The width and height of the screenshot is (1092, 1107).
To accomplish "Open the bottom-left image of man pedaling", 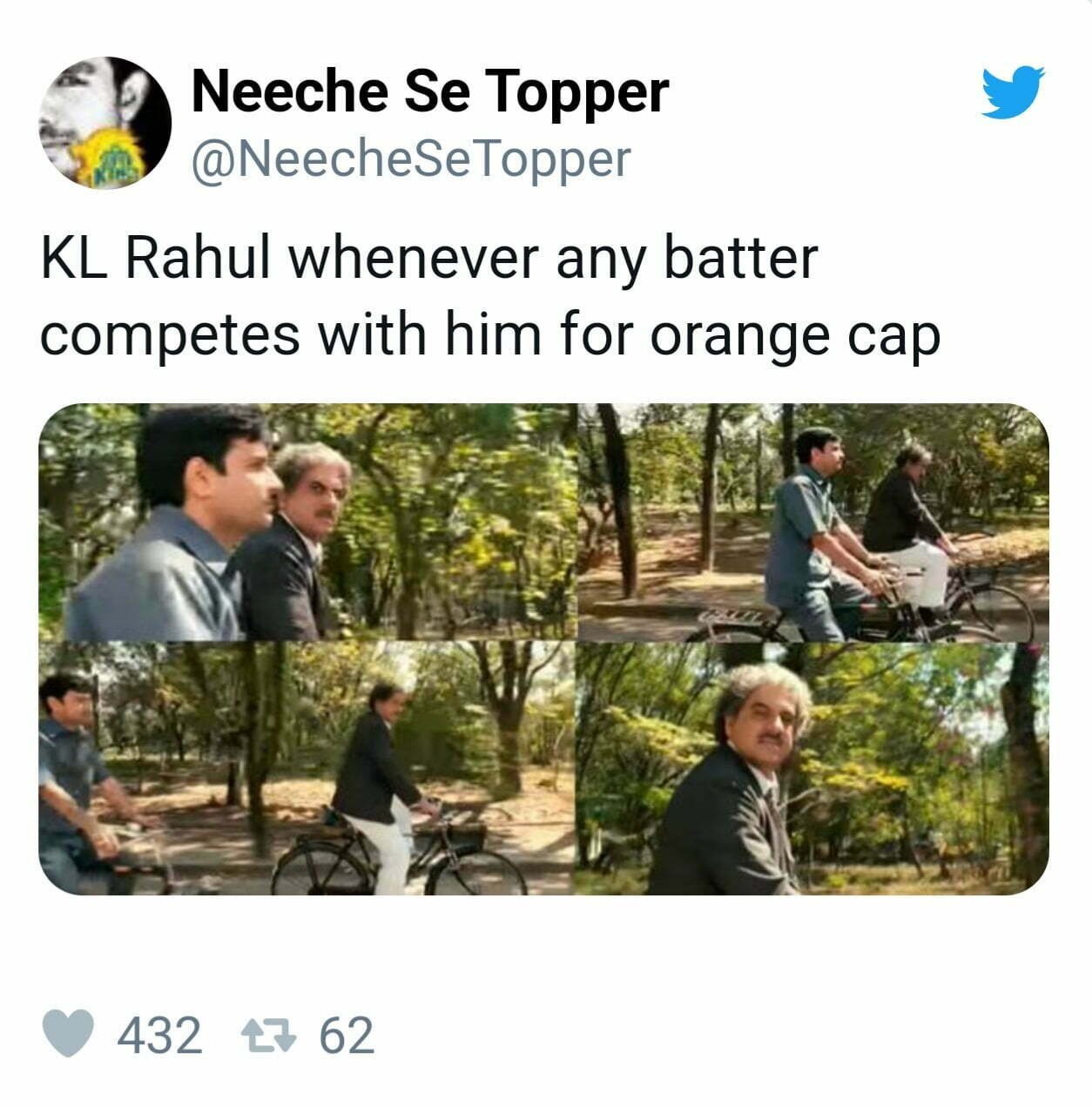I will click(305, 771).
